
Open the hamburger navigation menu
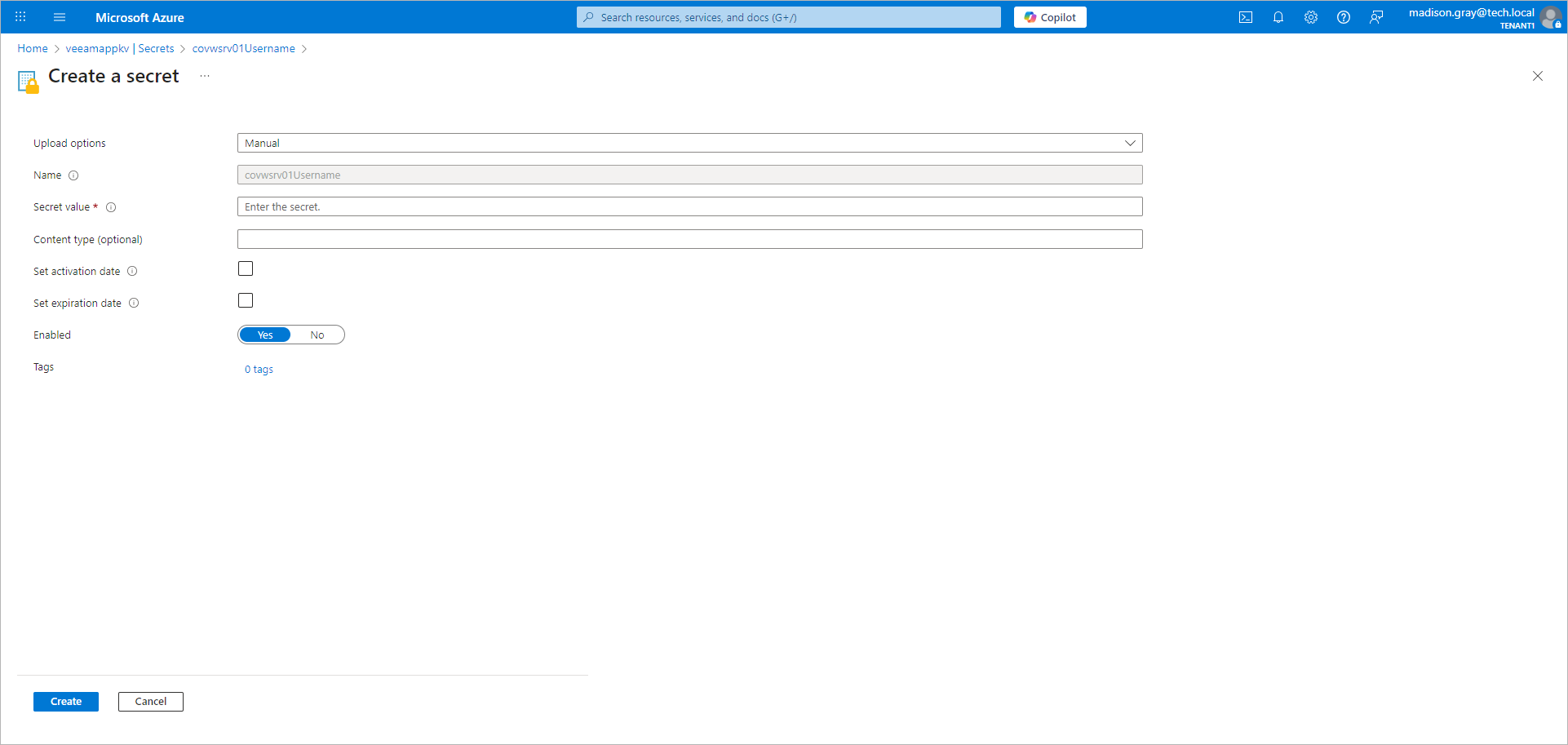click(59, 16)
